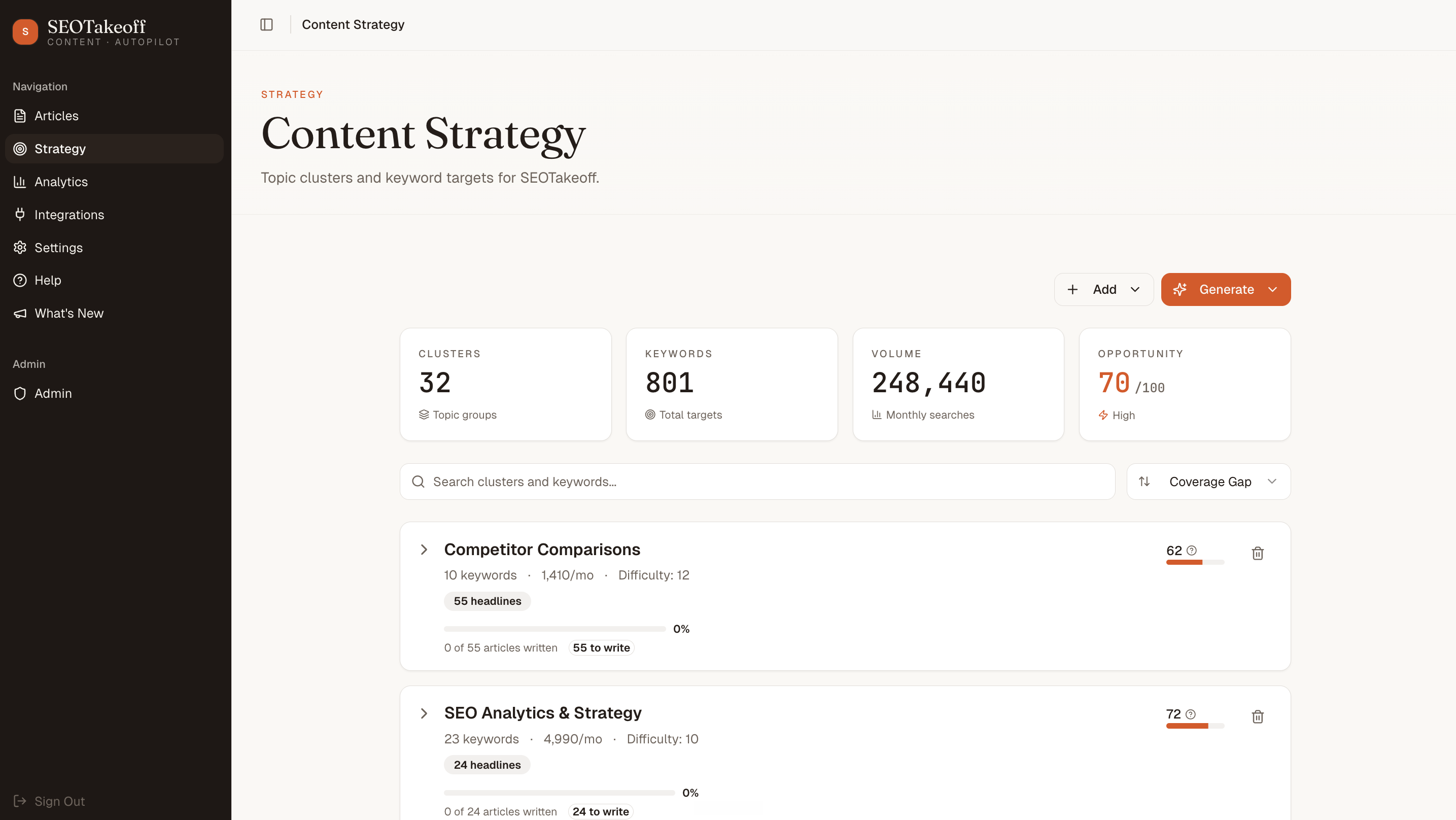Open the Settings page

coord(114,248)
